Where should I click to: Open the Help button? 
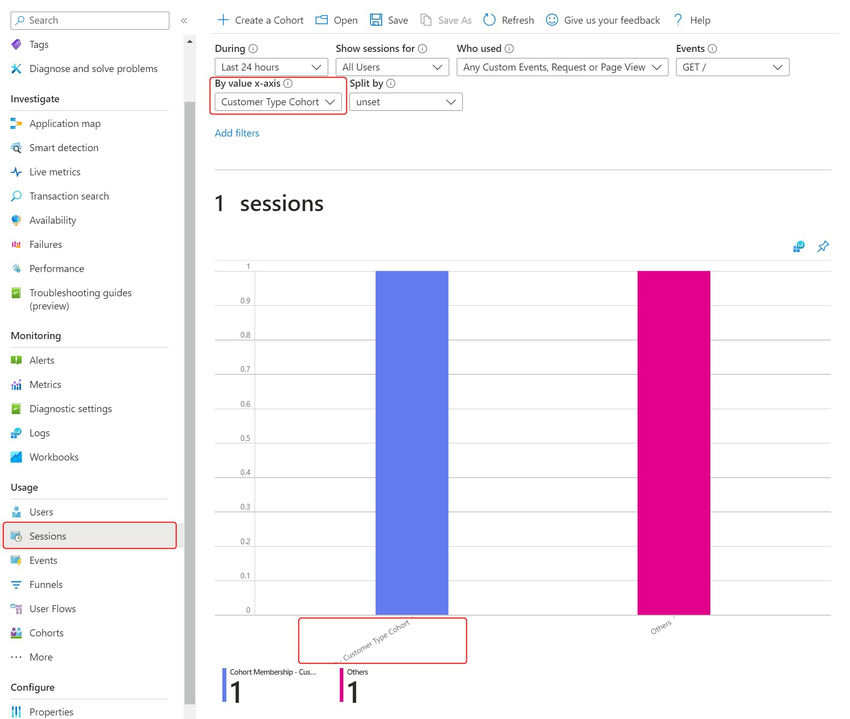pyautogui.click(x=692, y=21)
